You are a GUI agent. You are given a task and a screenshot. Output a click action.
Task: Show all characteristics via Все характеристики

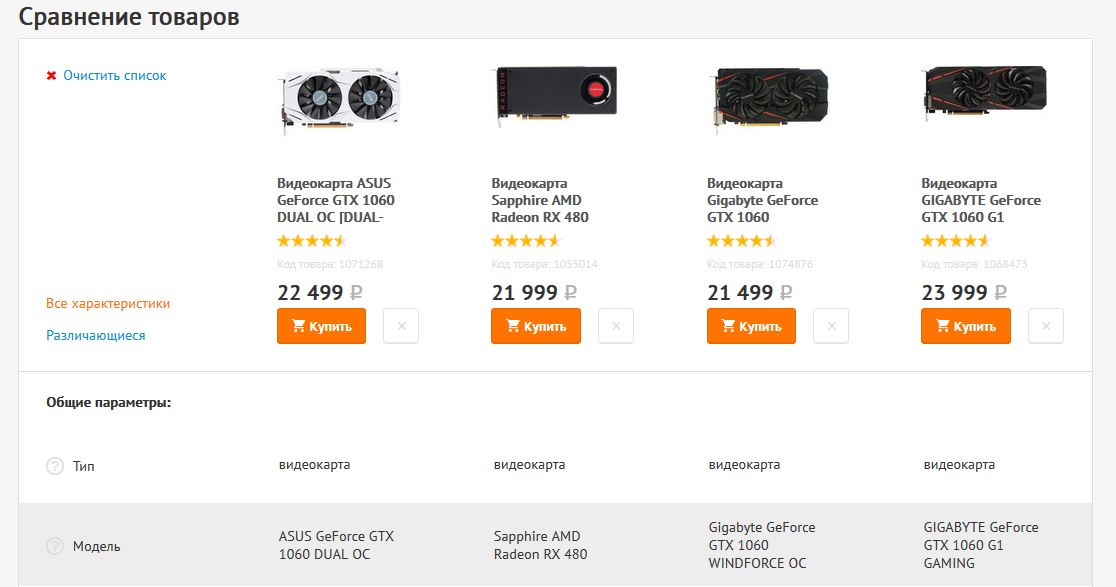108,303
